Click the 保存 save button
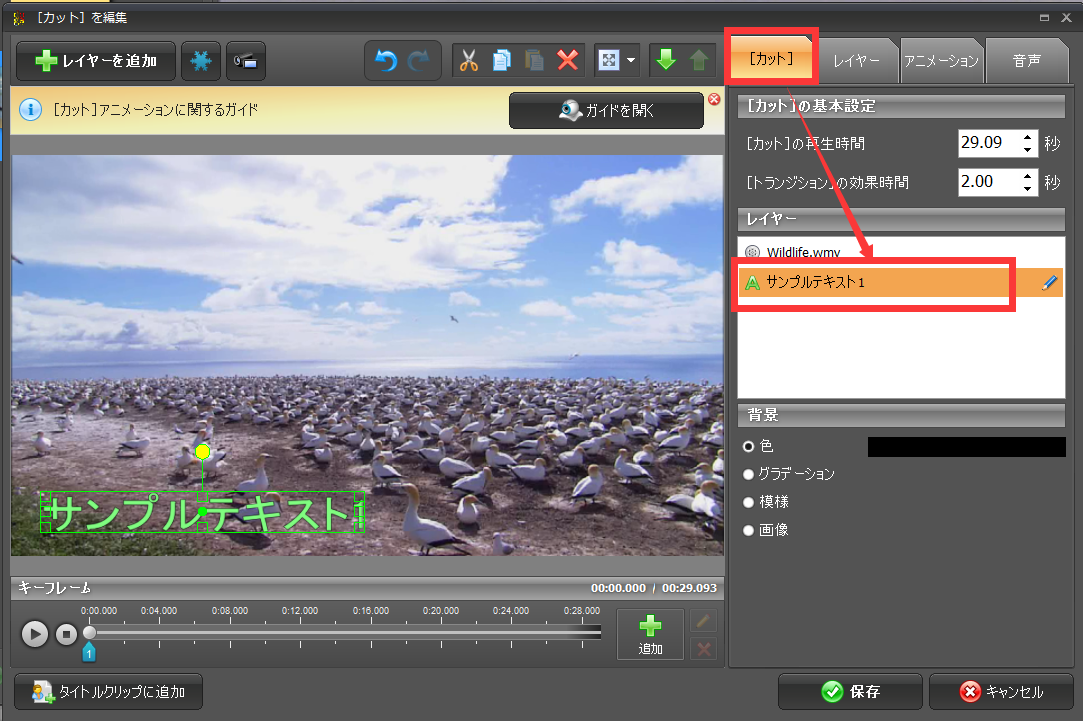1083x721 pixels. click(x=849, y=692)
